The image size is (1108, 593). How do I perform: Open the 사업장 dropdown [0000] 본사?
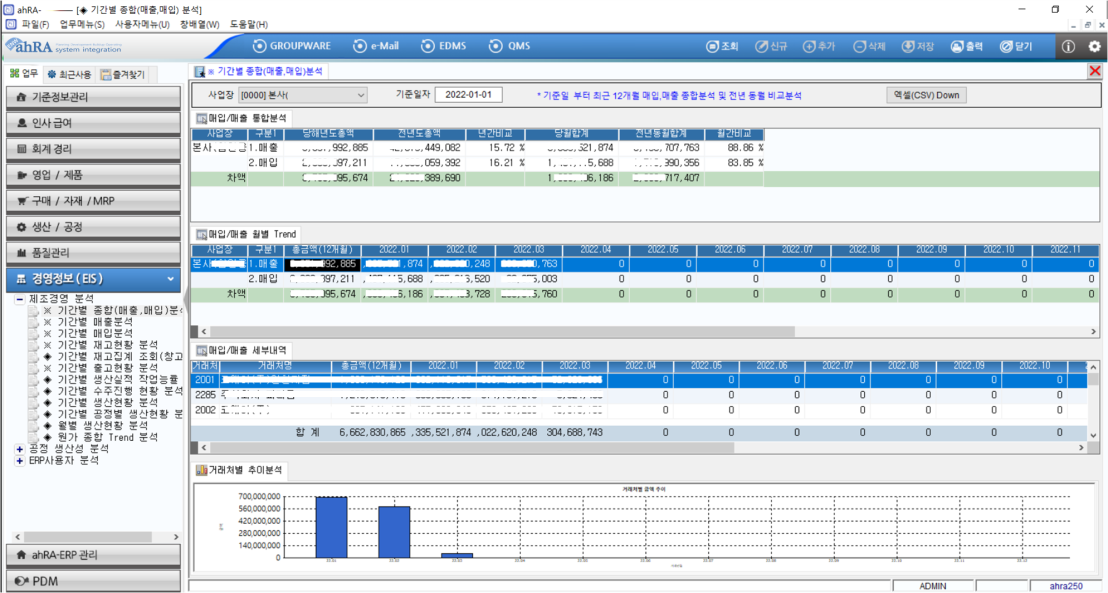tap(302, 95)
